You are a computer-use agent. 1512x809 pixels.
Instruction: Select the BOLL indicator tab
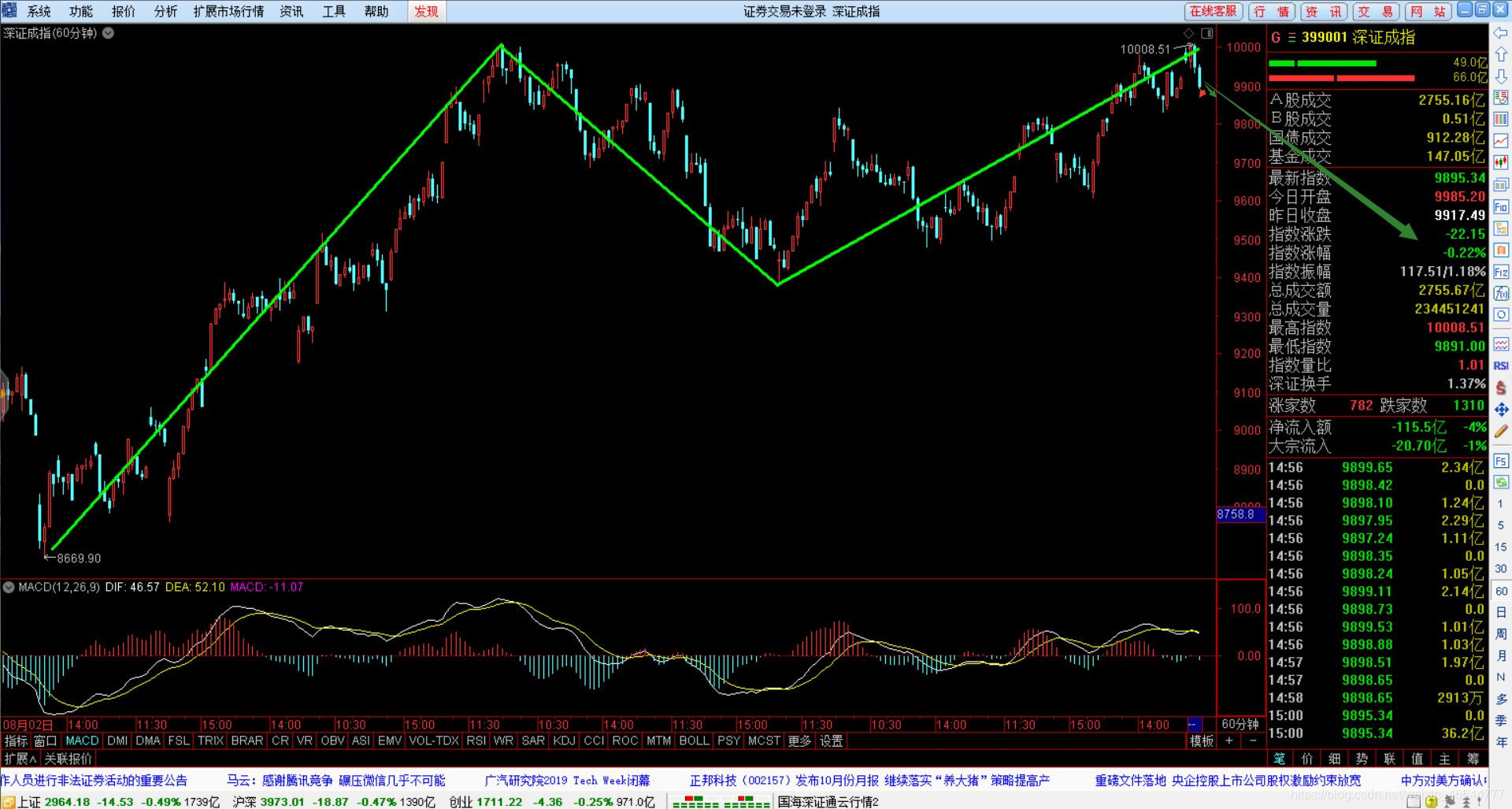click(694, 740)
